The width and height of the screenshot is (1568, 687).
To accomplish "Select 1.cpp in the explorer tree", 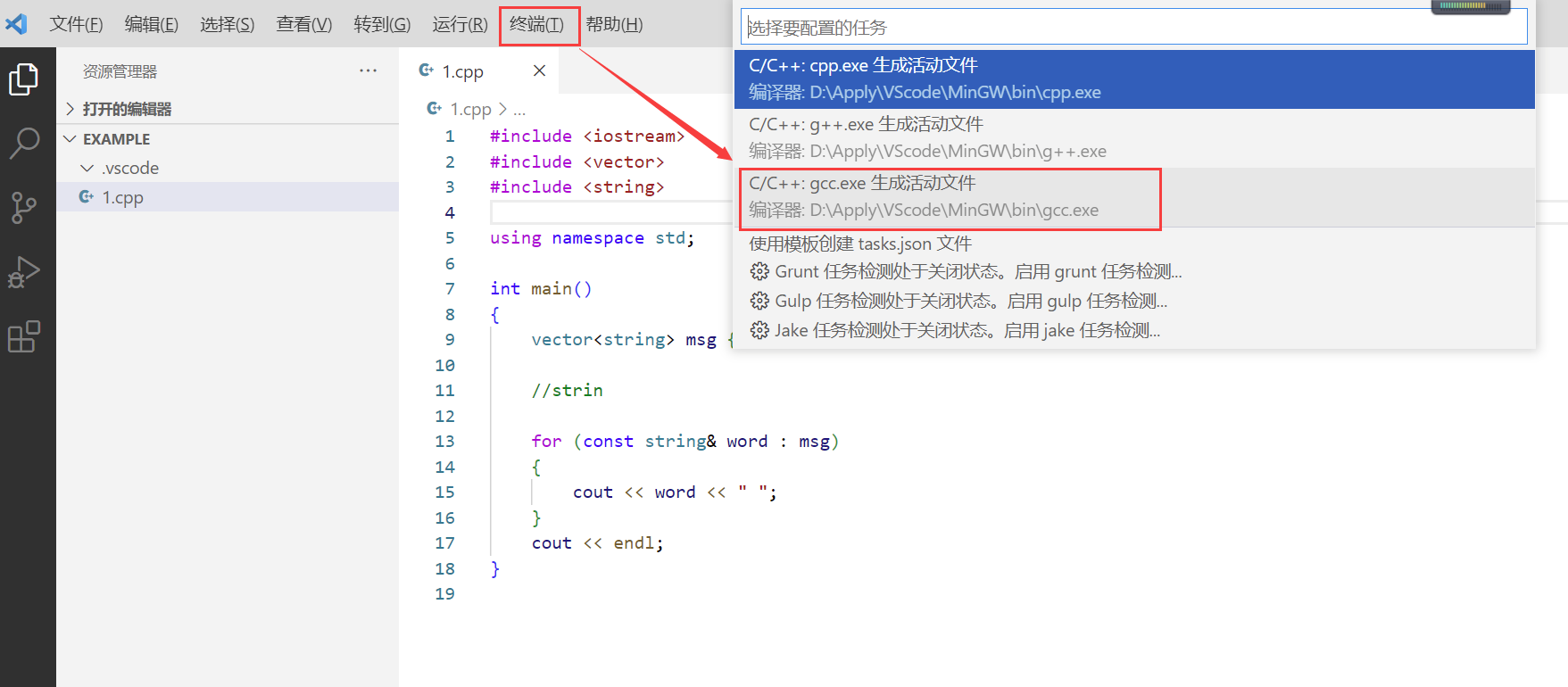I will (x=228, y=196).
